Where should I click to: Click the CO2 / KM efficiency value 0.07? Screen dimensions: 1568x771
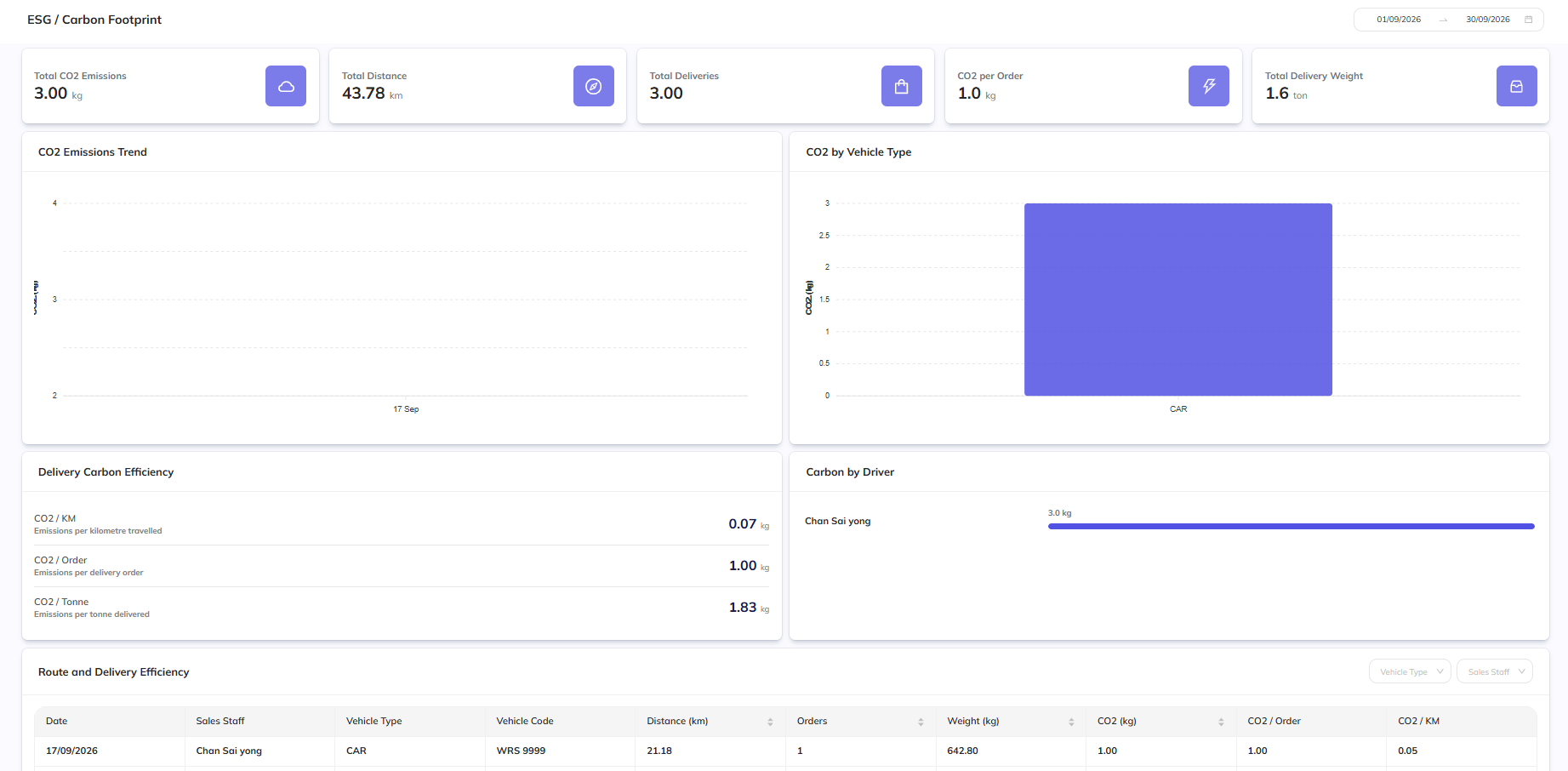[743, 524]
